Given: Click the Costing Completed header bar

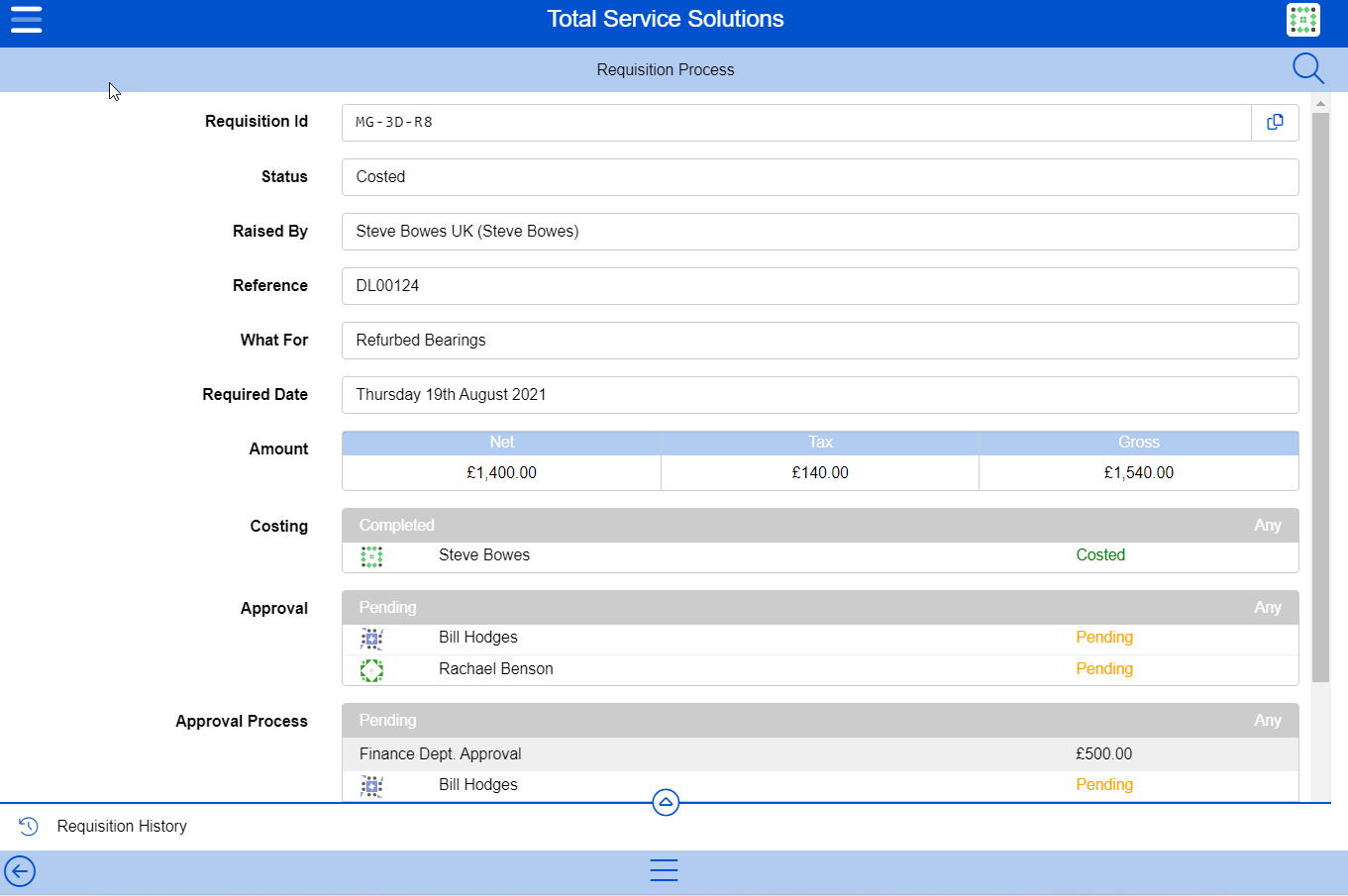Looking at the screenshot, I should point(820,525).
